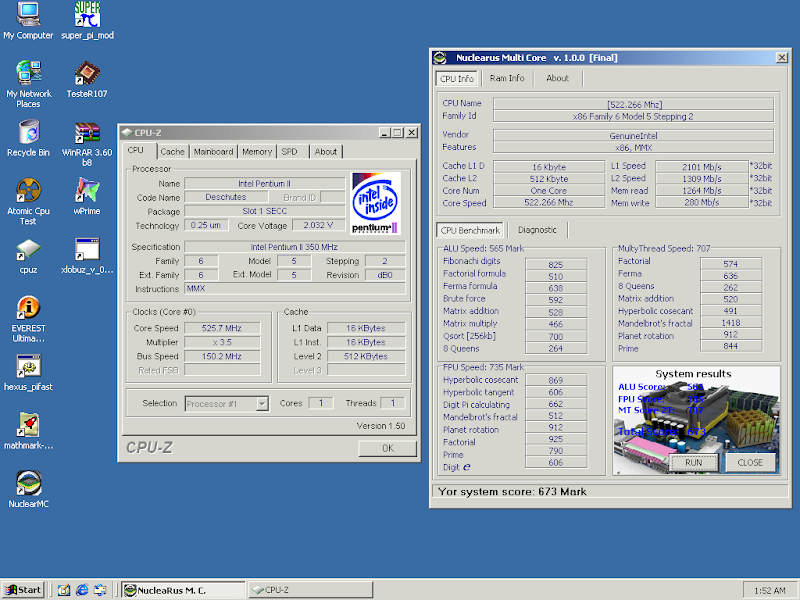This screenshot has width=800, height=600.
Task: Select the CPU Benchmark tab
Action: [x=470, y=230]
